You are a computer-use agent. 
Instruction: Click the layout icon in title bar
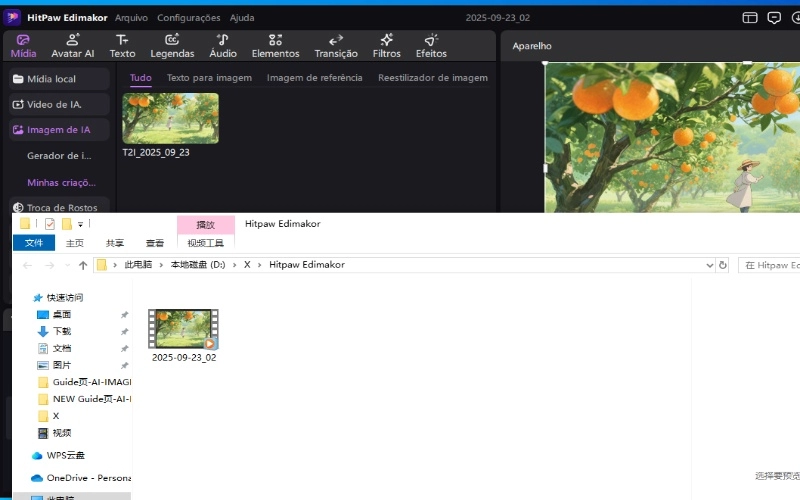point(750,18)
